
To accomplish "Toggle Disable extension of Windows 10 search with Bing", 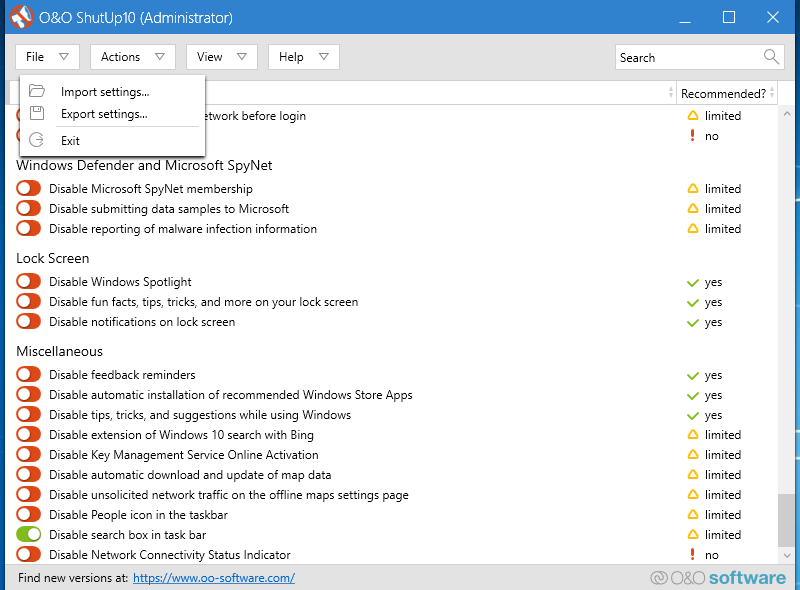I will [x=29, y=434].
